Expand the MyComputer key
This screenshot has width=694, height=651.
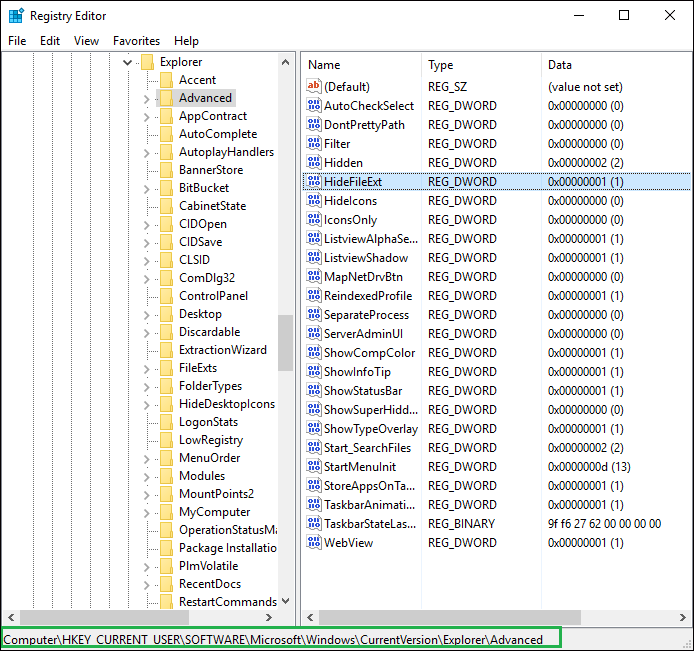pyautogui.click(x=147, y=513)
